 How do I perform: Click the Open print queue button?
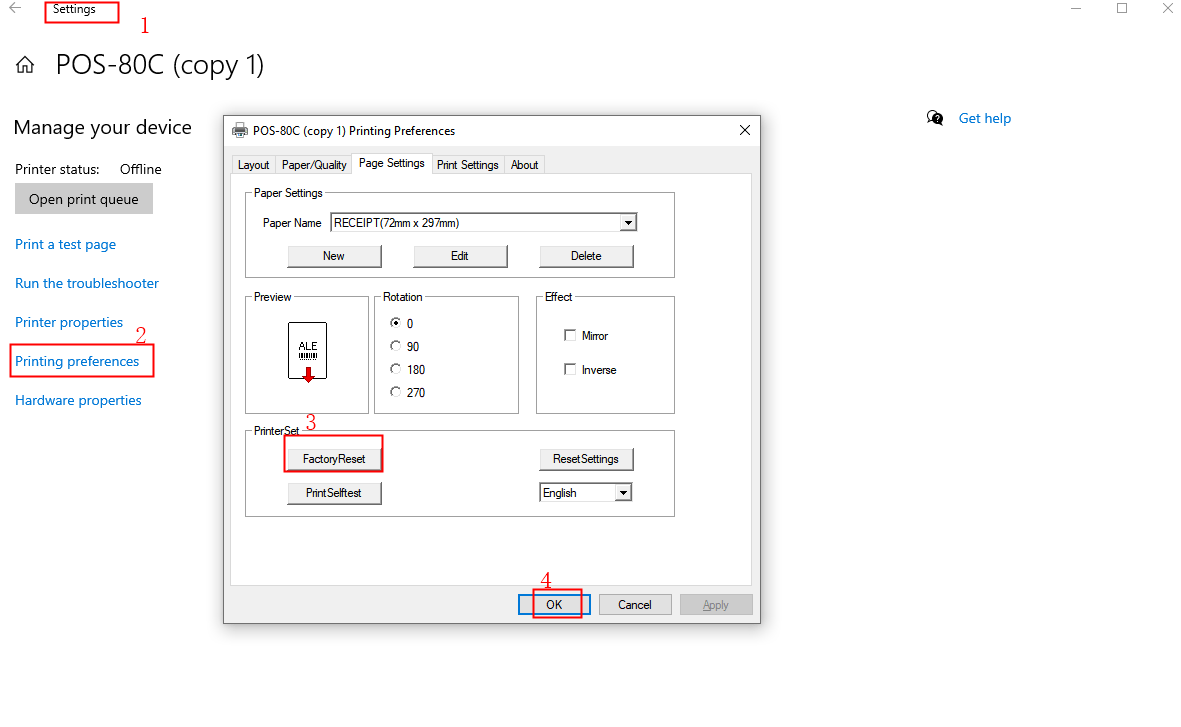(83, 198)
